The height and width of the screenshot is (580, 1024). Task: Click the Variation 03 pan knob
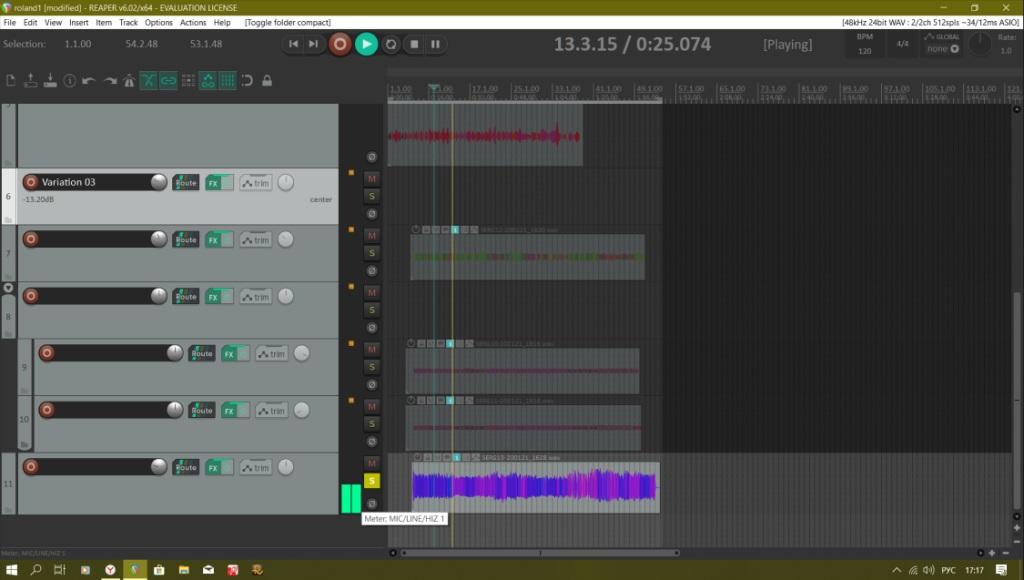click(285, 182)
